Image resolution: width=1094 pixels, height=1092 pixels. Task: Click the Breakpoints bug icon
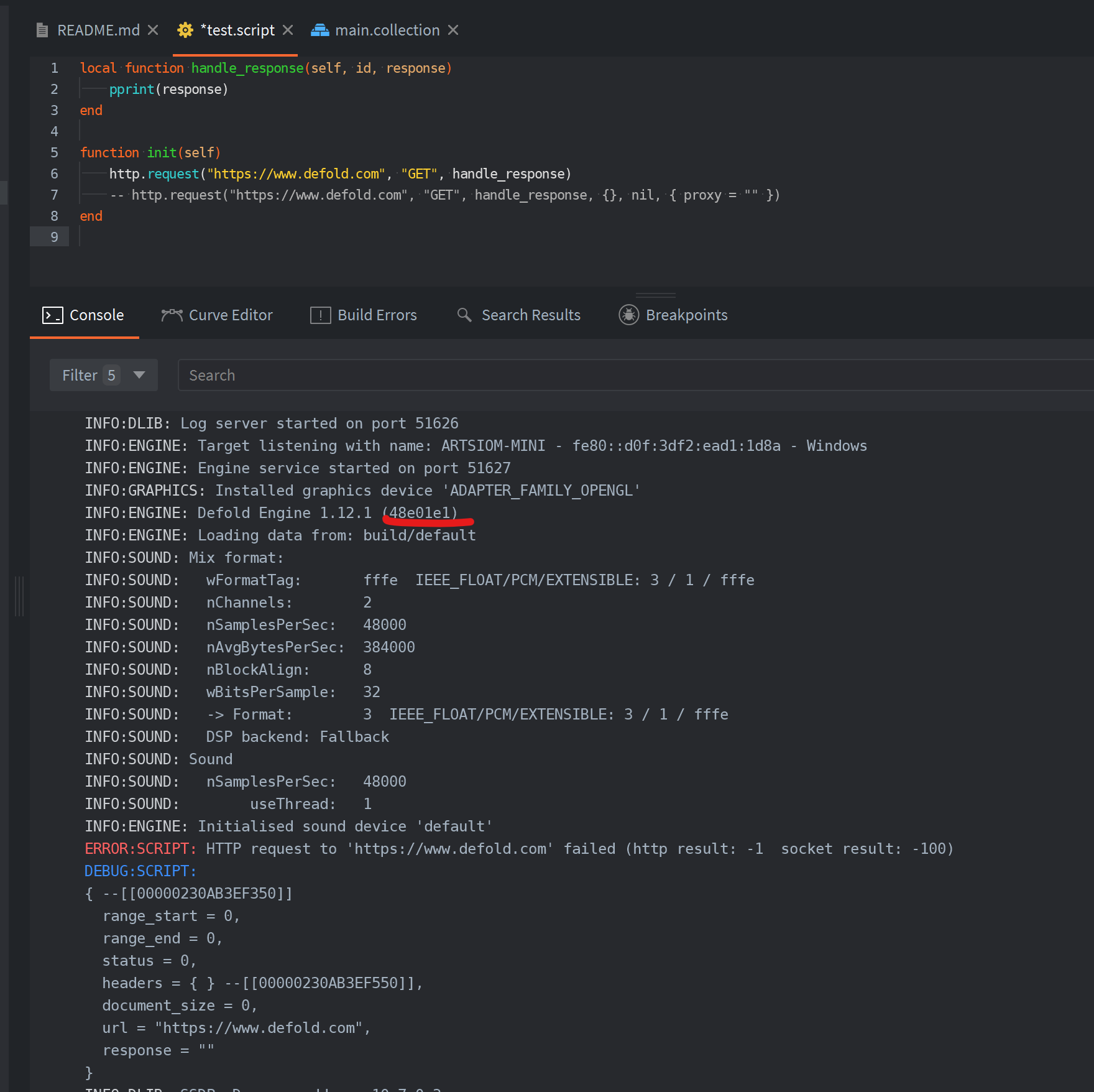coord(628,315)
